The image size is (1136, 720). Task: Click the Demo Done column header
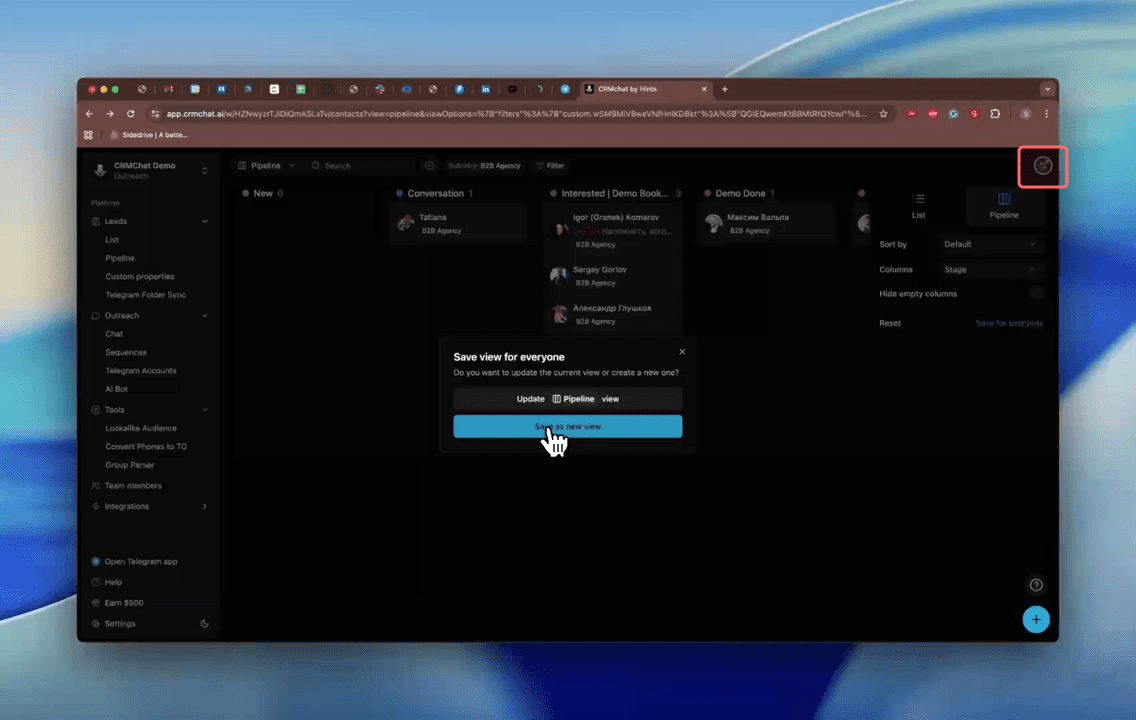point(740,193)
